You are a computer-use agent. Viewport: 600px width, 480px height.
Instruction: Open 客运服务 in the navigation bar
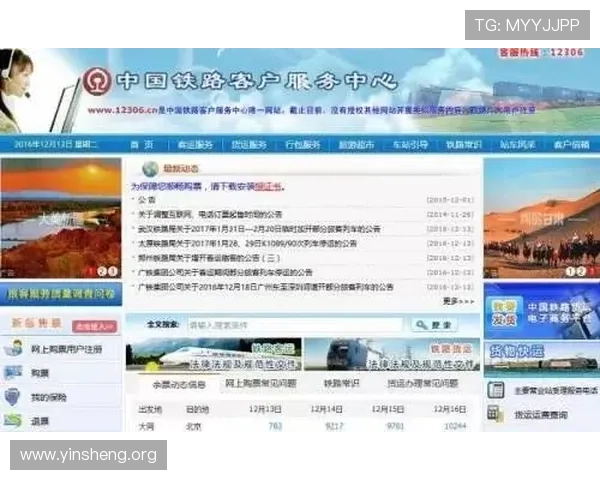coord(195,145)
